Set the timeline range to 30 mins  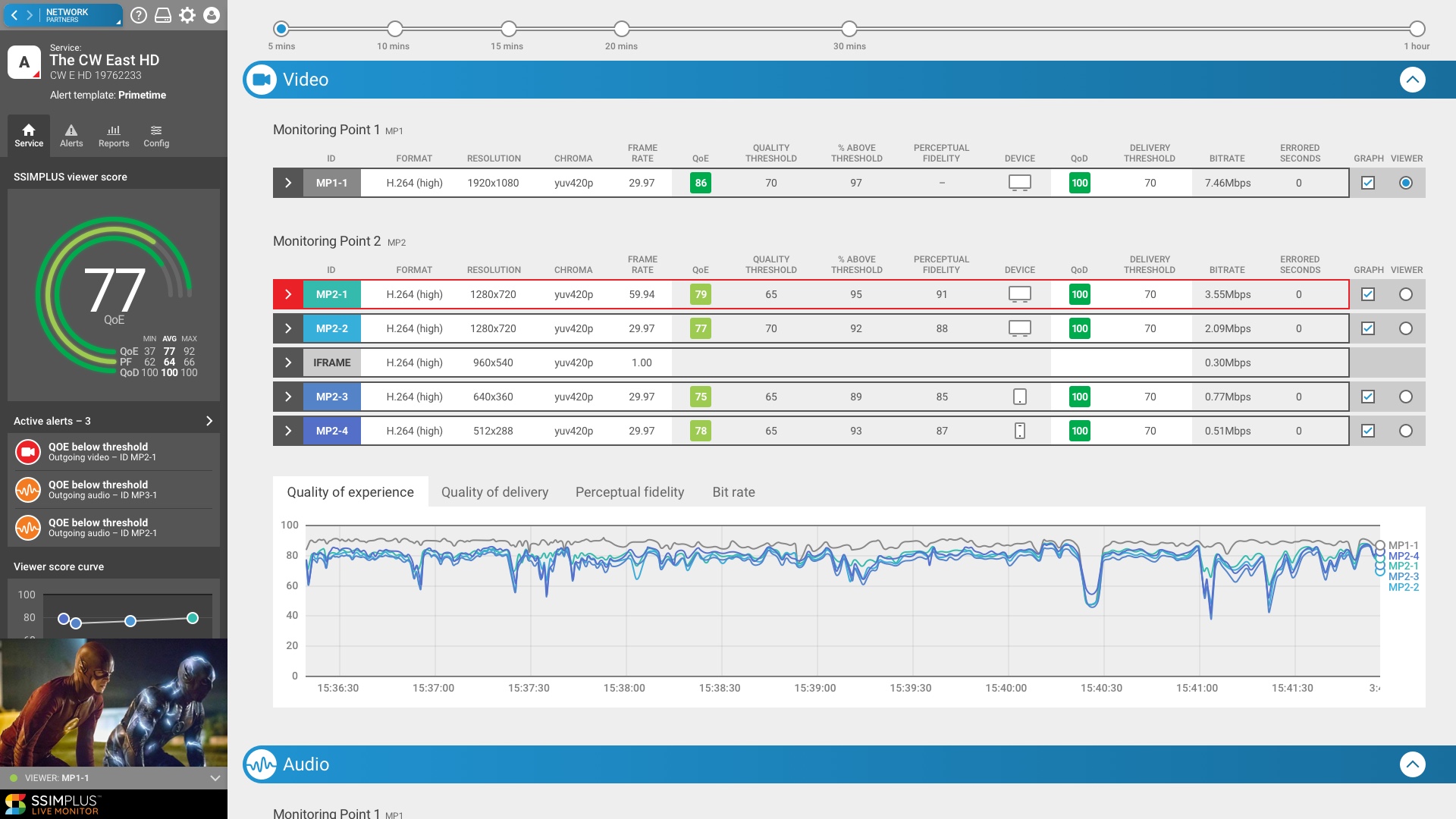[x=849, y=29]
